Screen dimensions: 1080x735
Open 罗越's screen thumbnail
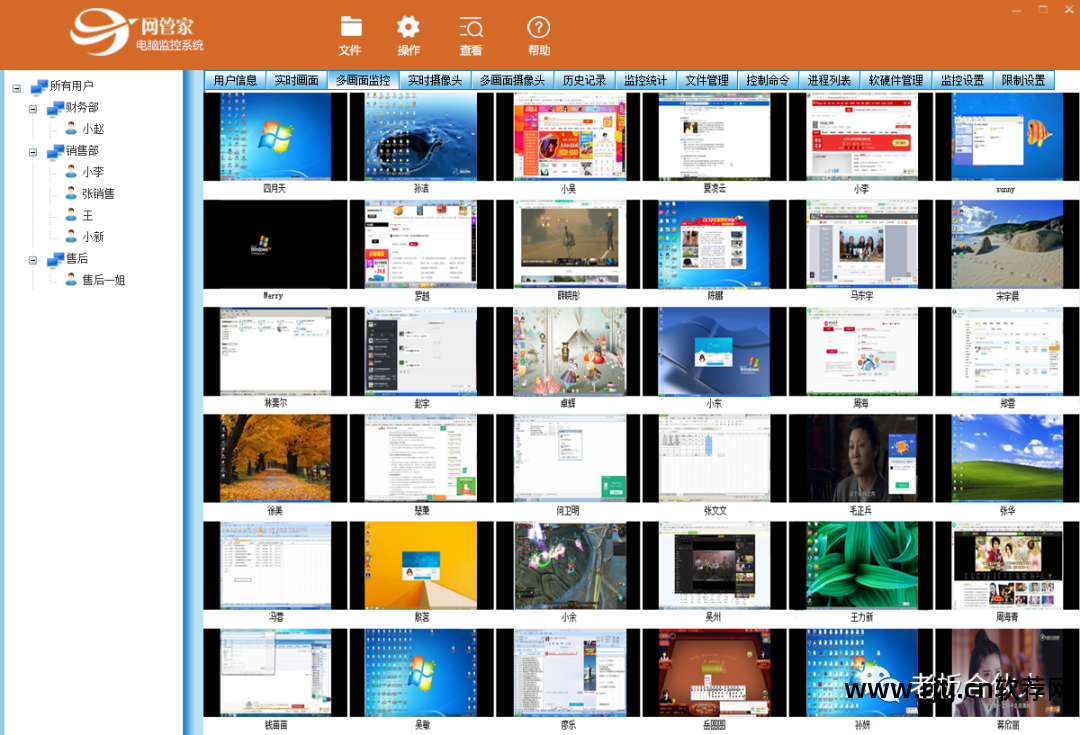[x=422, y=244]
